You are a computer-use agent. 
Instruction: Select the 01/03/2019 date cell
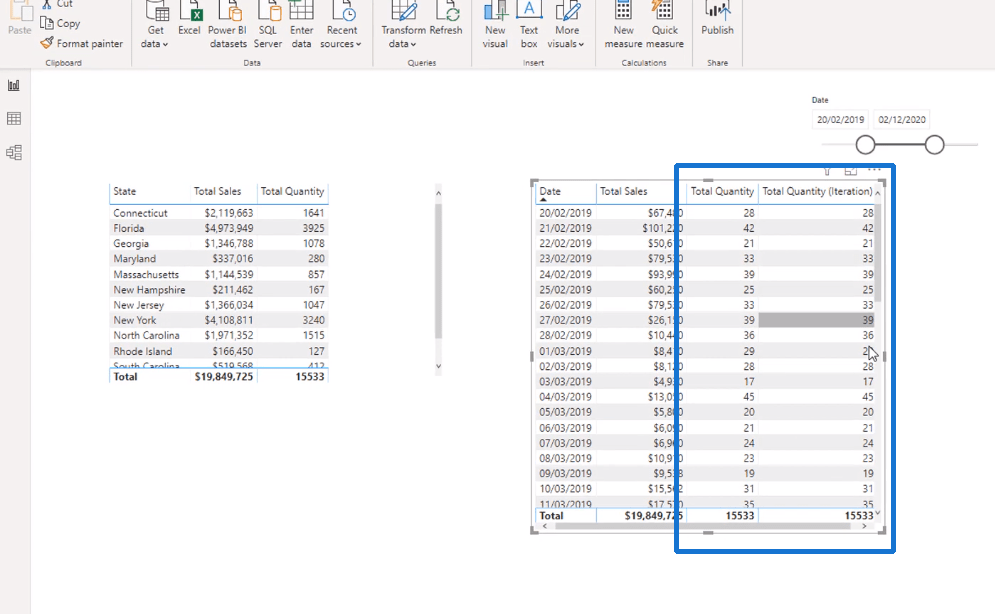(x=565, y=351)
